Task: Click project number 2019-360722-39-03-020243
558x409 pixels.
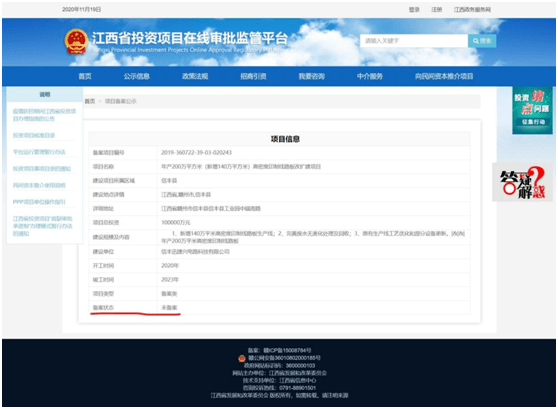Action: 196,153
